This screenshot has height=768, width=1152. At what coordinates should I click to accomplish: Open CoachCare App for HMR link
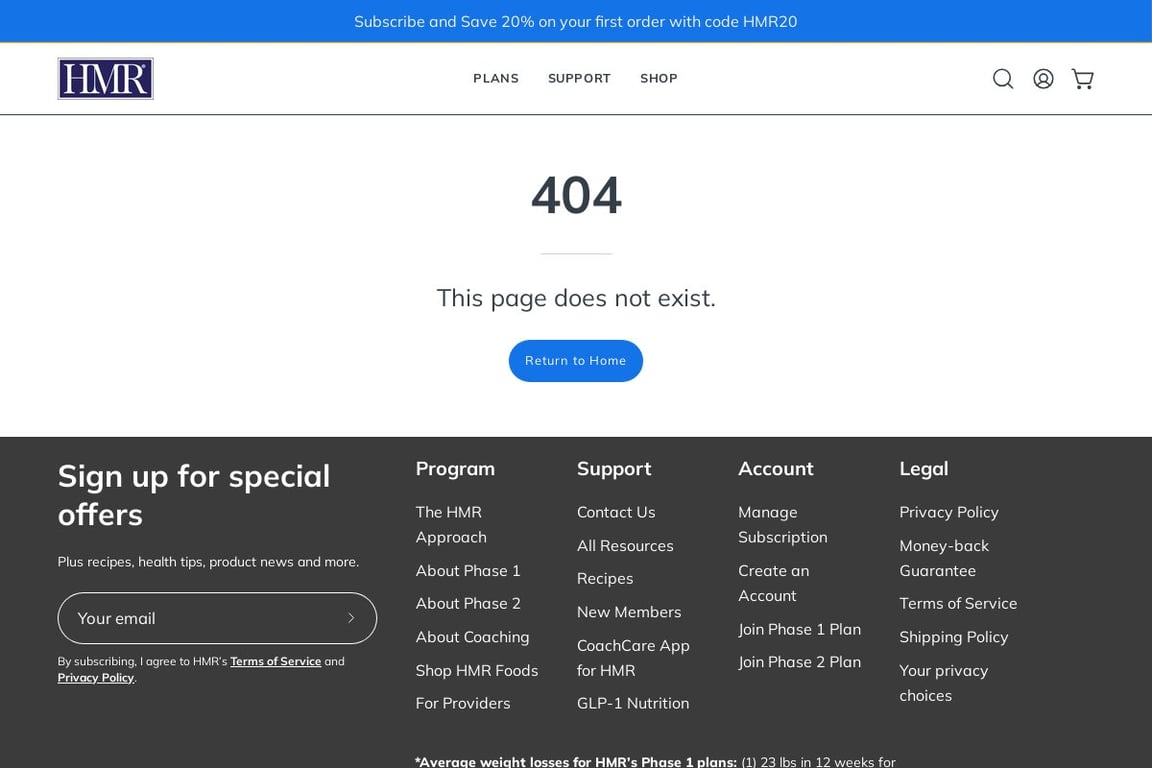pyautogui.click(x=633, y=658)
